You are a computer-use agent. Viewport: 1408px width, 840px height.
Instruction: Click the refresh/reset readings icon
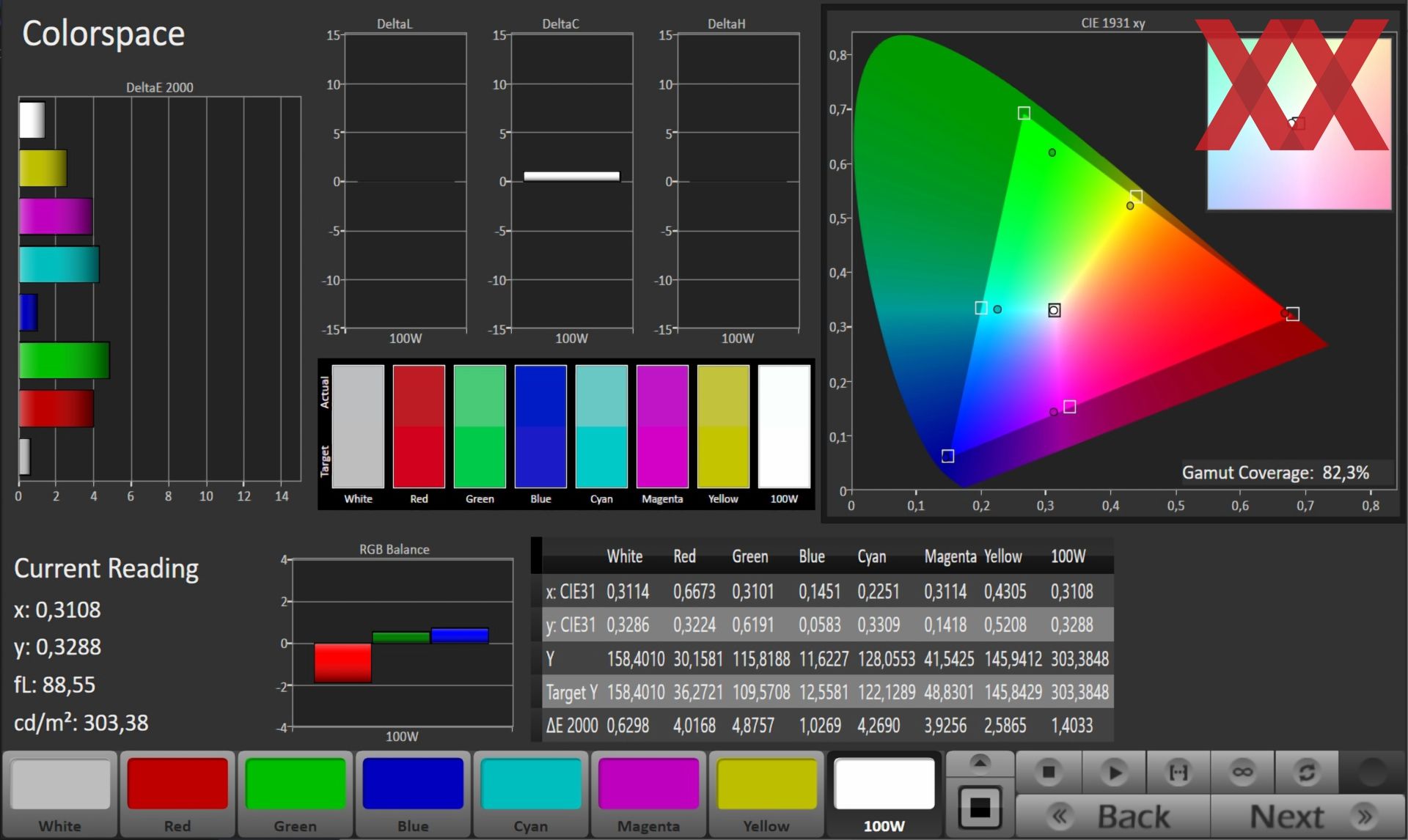click(x=1308, y=772)
